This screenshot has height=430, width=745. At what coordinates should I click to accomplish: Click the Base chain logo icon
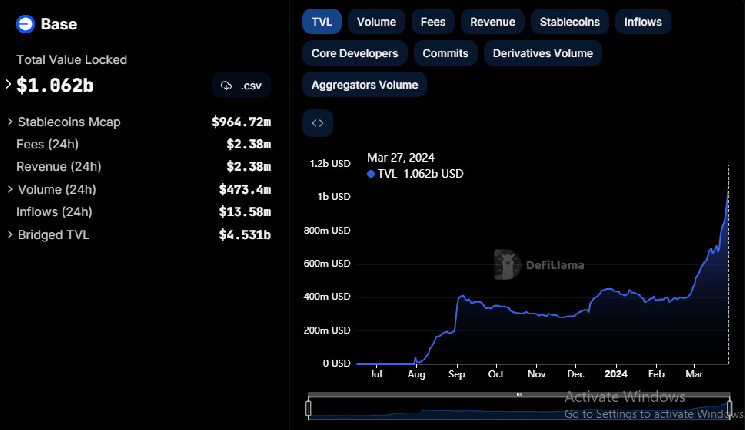[25, 24]
